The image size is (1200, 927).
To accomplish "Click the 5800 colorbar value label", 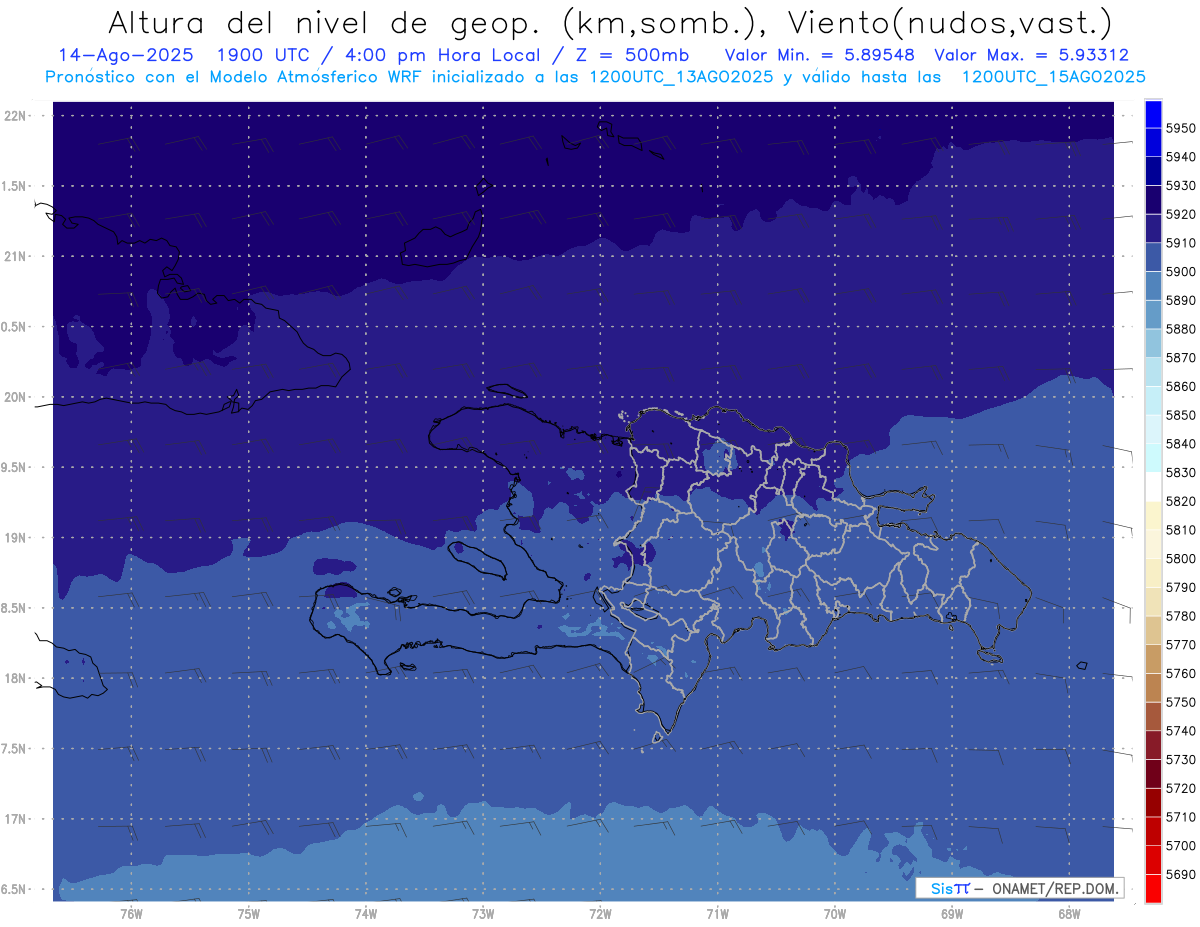I will point(1180,558).
